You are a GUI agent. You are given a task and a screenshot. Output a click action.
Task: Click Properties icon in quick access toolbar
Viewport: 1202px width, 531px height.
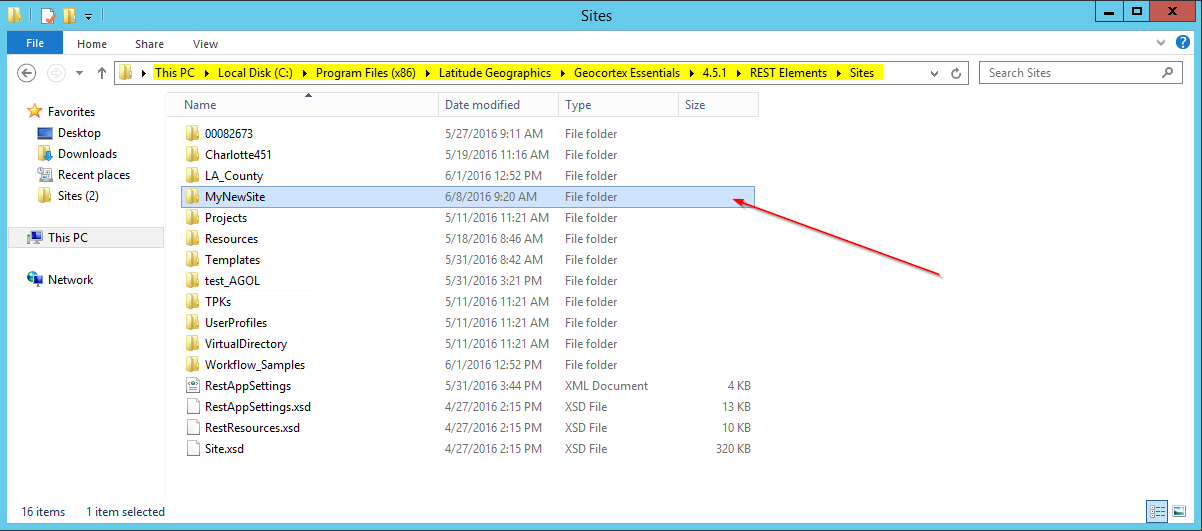click(x=47, y=16)
